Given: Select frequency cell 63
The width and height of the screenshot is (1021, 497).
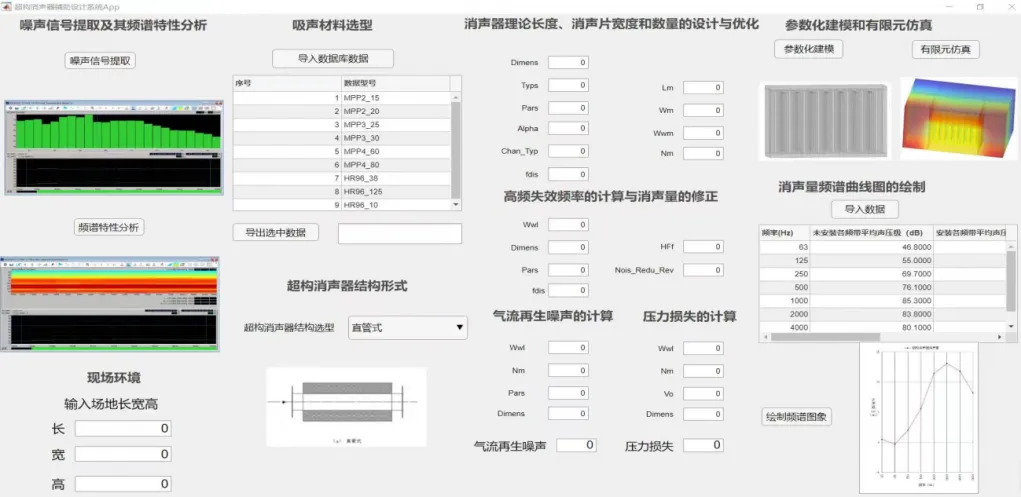Looking at the screenshot, I should coord(784,248).
